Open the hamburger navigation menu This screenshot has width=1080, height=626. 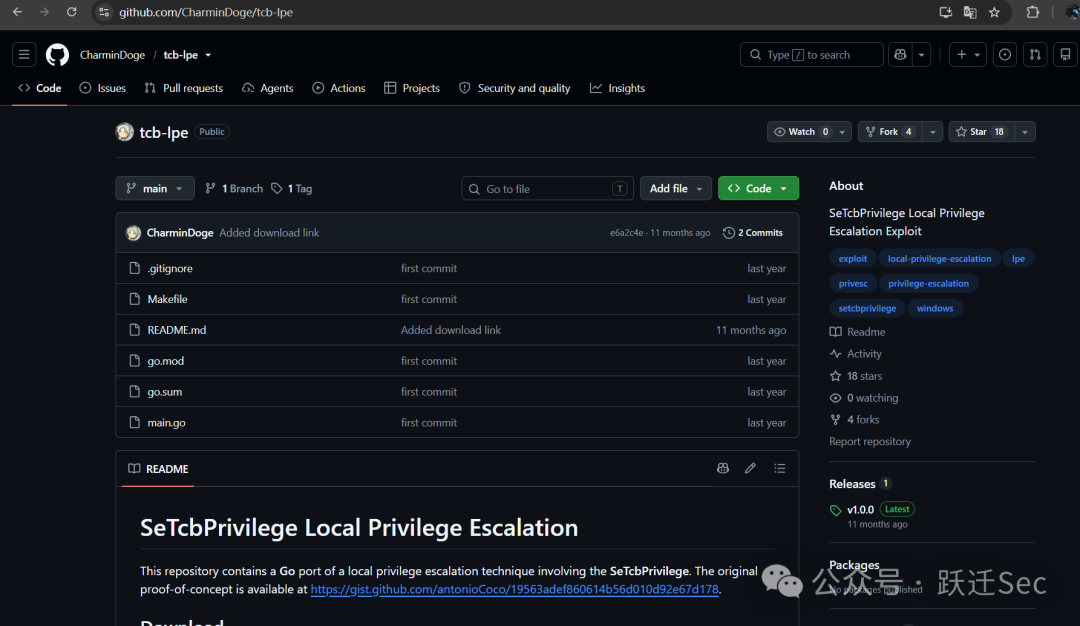point(24,54)
